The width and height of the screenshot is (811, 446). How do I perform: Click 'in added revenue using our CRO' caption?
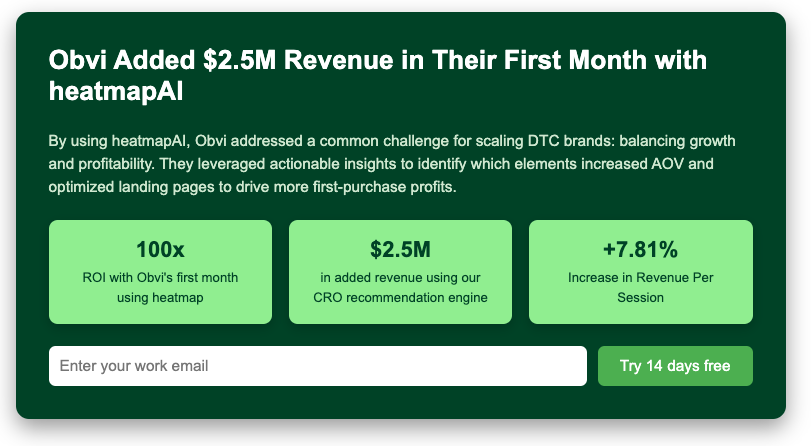coord(400,287)
